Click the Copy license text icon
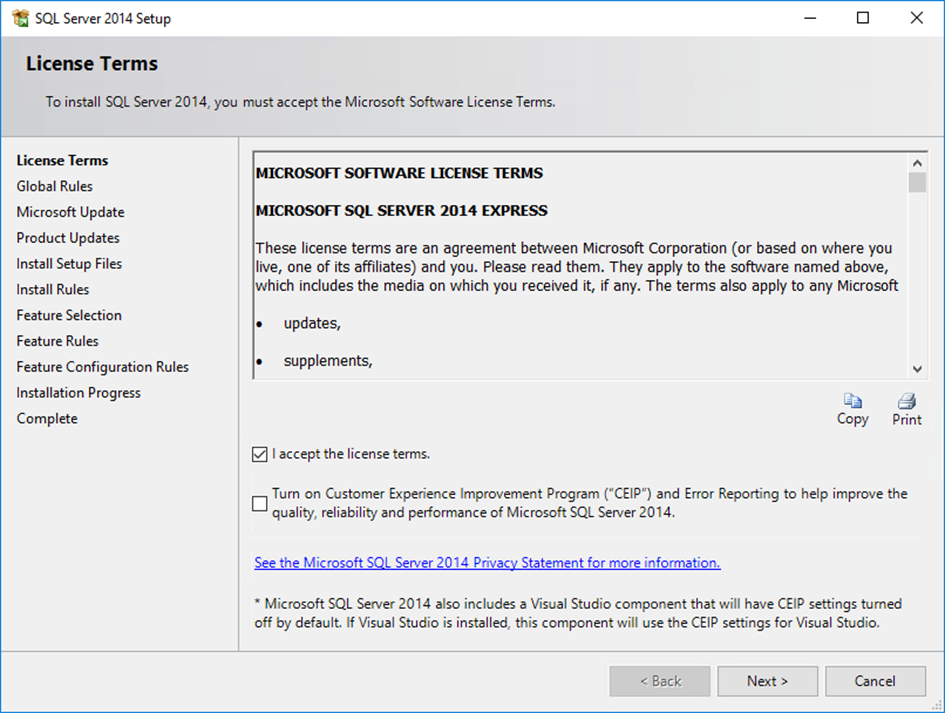Screen dimensions: 945x713 coord(852,401)
